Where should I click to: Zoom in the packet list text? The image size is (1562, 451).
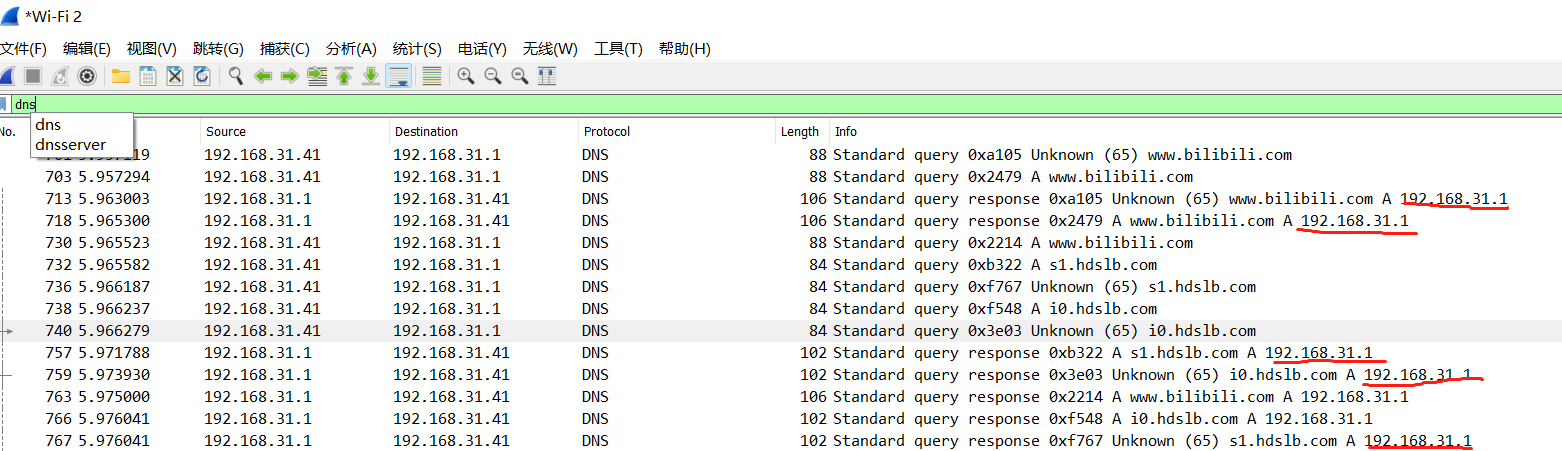466,76
